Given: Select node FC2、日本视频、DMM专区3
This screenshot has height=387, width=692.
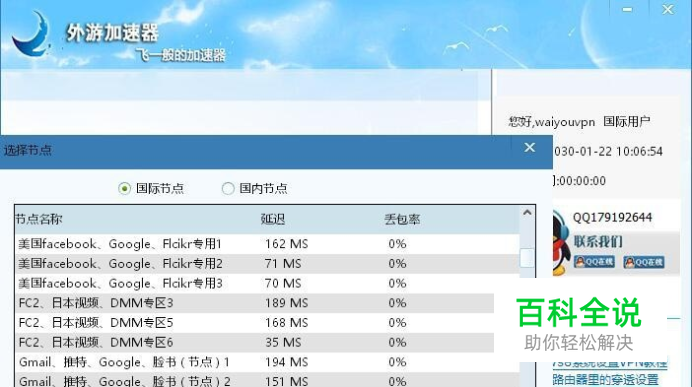Looking at the screenshot, I should pos(255,303).
